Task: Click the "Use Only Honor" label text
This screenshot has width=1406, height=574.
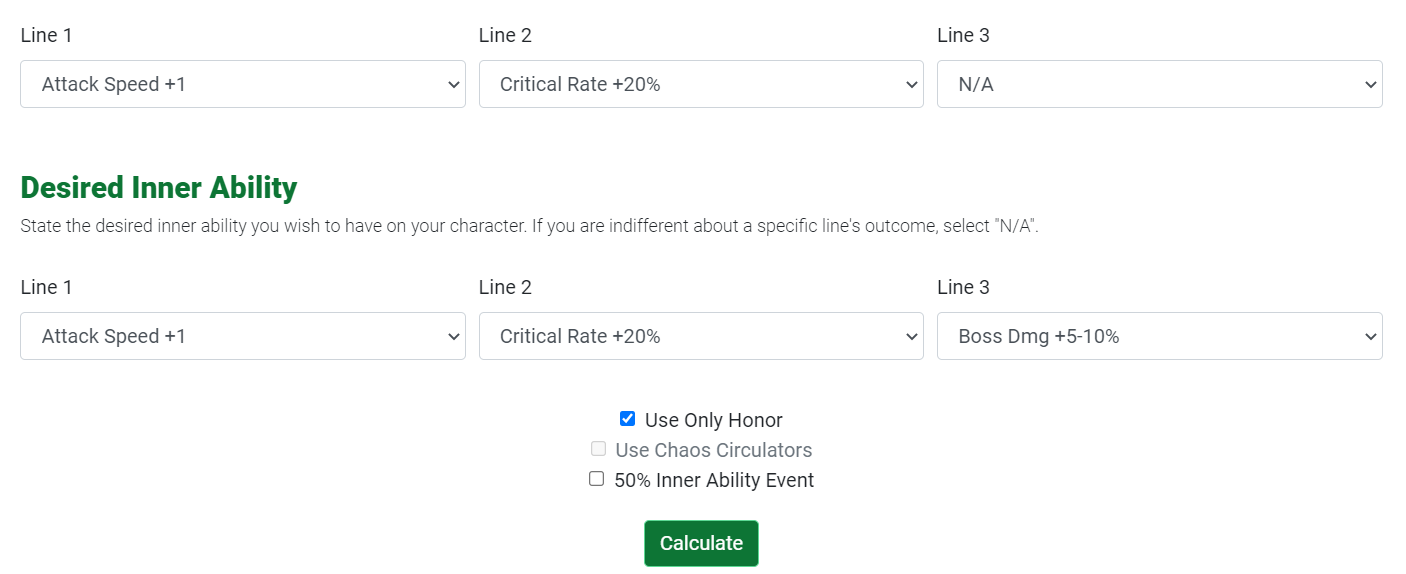Action: click(x=713, y=420)
